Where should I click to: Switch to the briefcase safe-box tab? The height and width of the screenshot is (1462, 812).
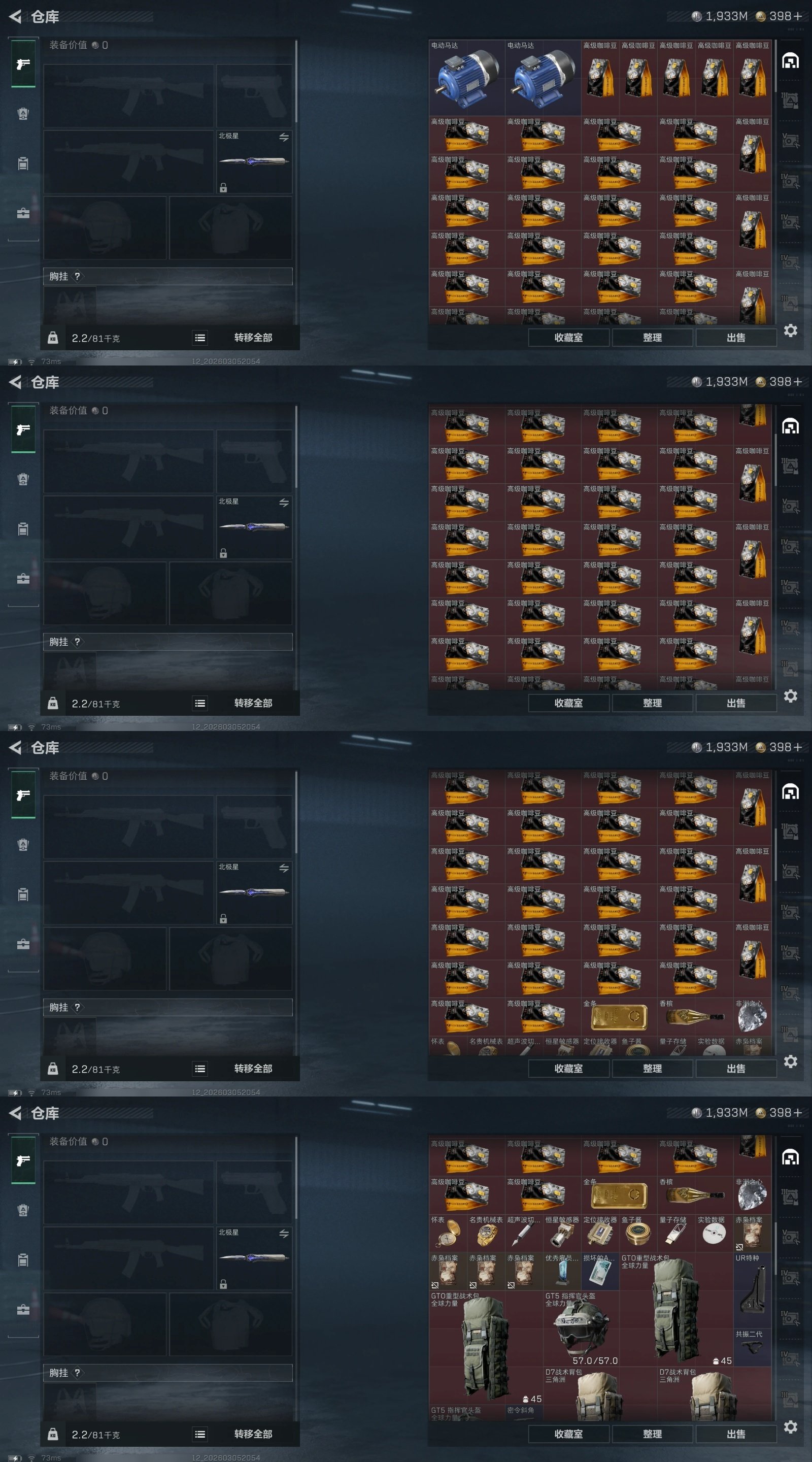pyautogui.click(x=23, y=1309)
